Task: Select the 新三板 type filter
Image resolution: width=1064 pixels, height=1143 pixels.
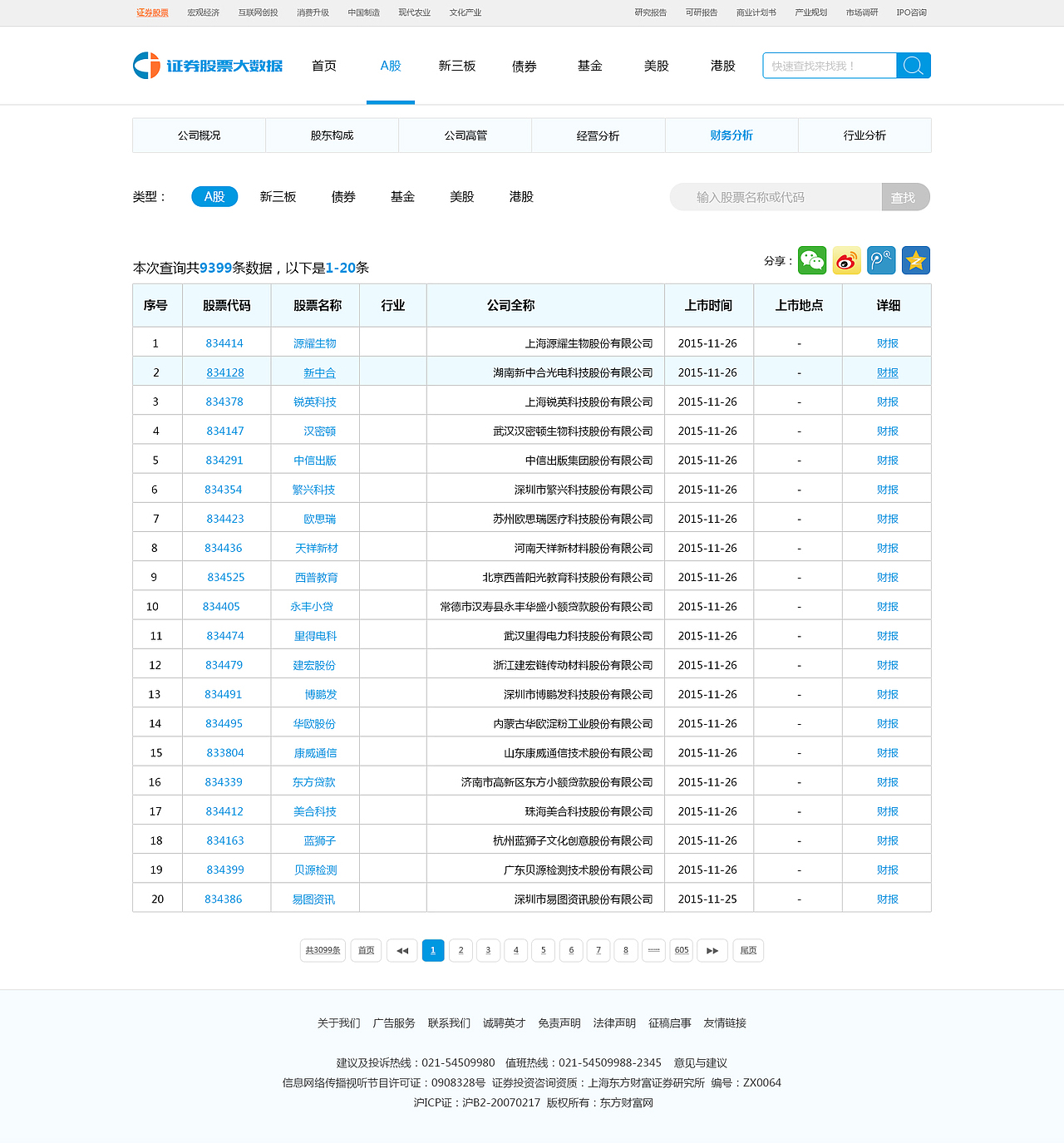Action: pyautogui.click(x=278, y=197)
